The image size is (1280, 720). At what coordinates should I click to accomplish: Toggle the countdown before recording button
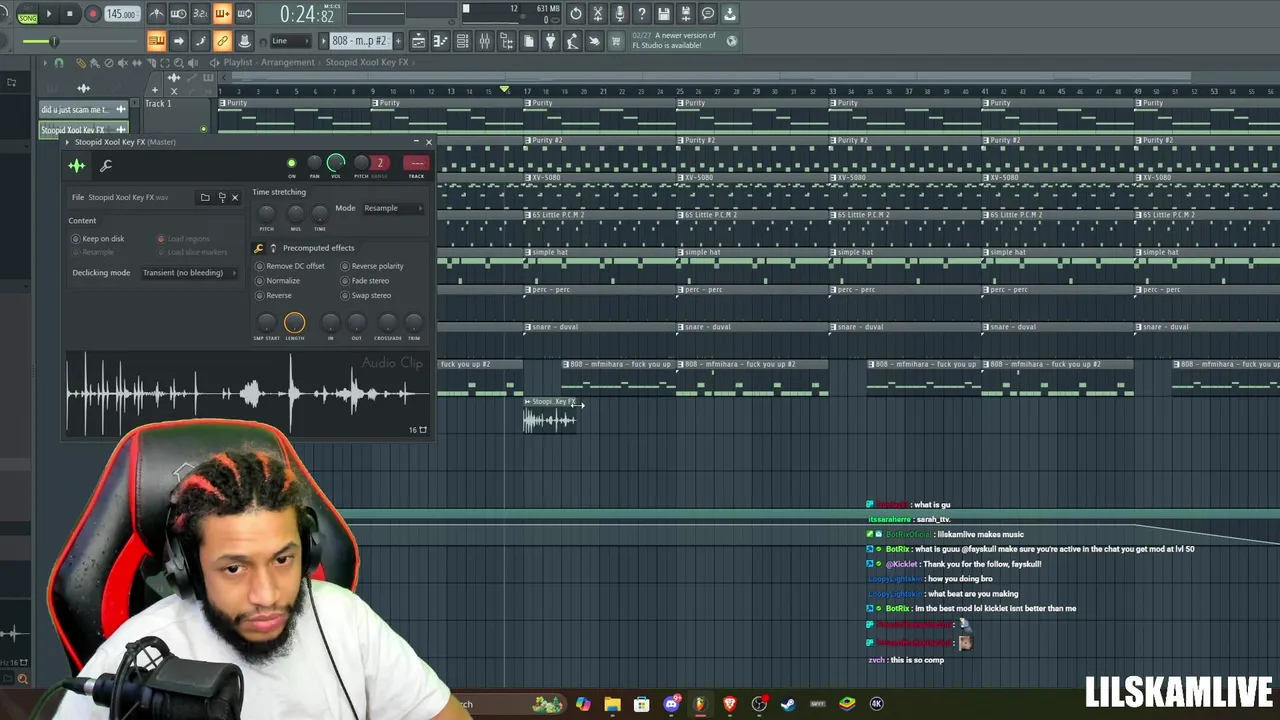click(x=200, y=14)
